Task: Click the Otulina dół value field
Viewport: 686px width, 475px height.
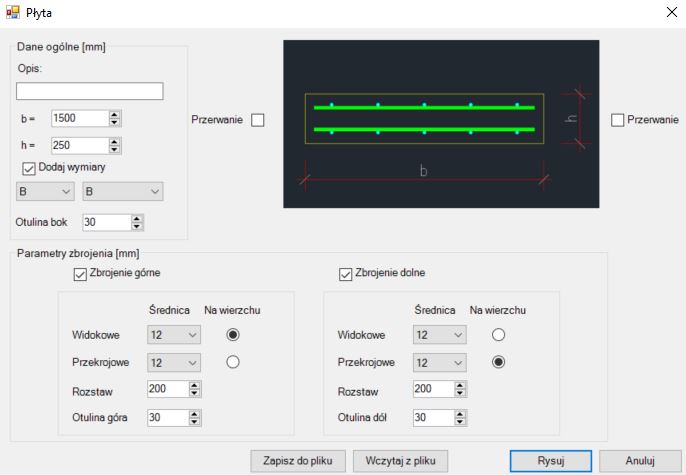Action: (434, 418)
